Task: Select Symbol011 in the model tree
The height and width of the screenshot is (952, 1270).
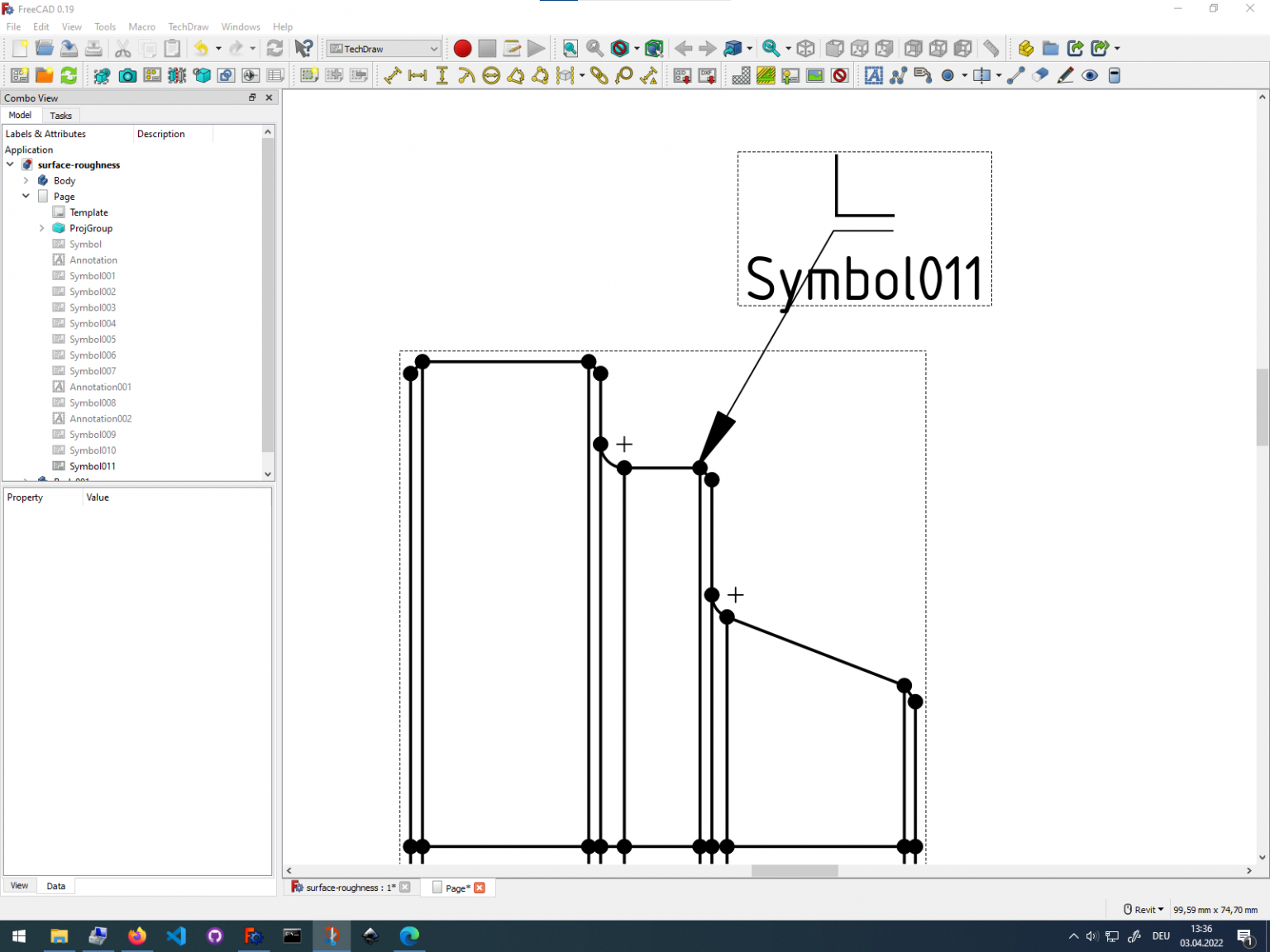Action: pos(93,465)
